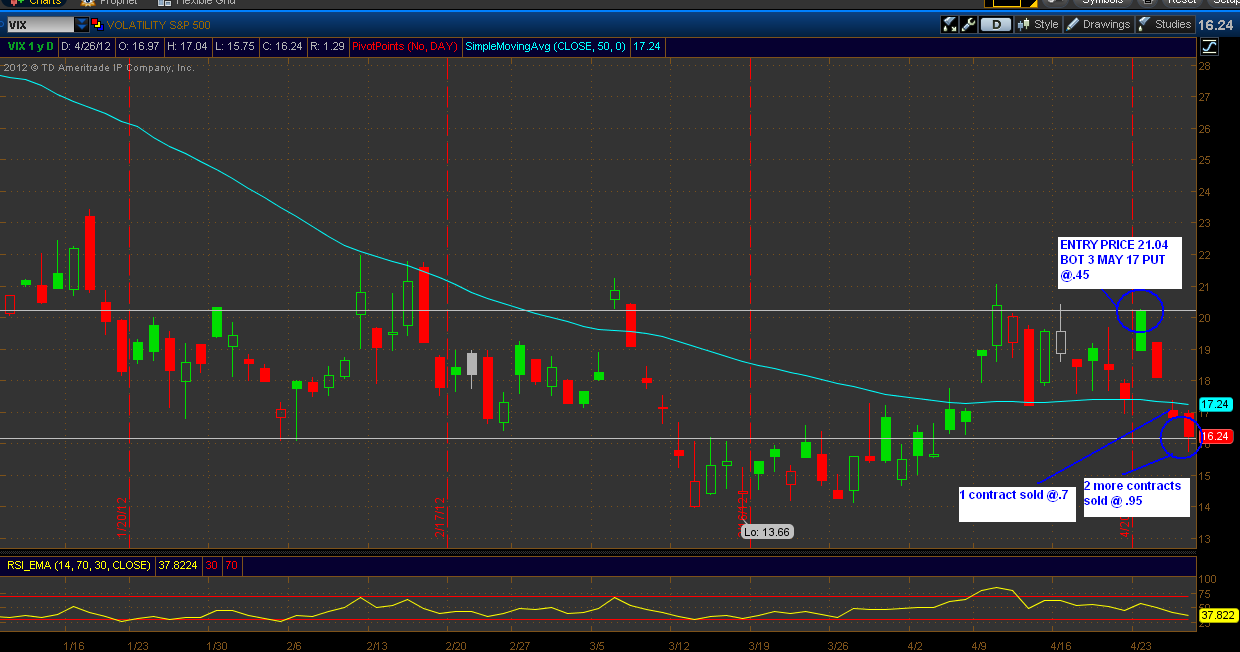Image resolution: width=1240 pixels, height=652 pixels.
Task: Open the Drawings menu
Action: tap(1098, 25)
